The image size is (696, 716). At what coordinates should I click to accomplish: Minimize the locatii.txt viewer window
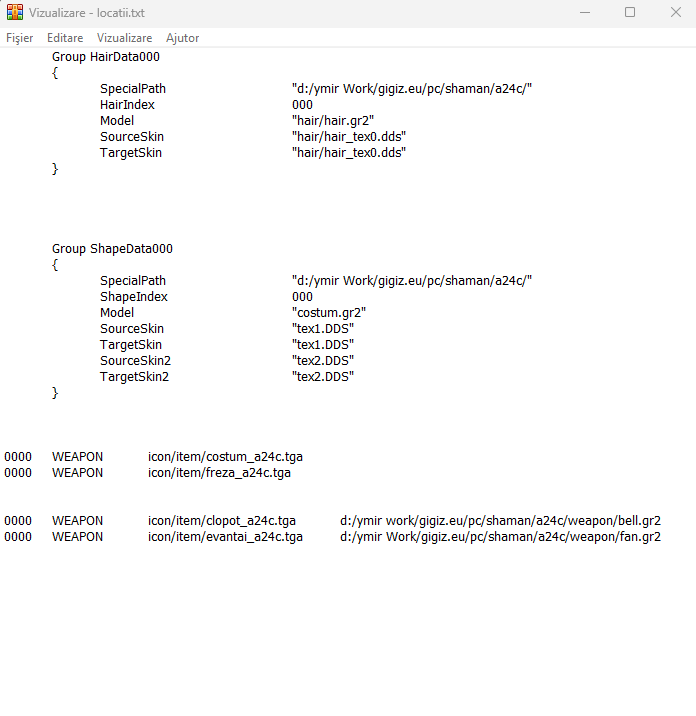click(x=585, y=12)
